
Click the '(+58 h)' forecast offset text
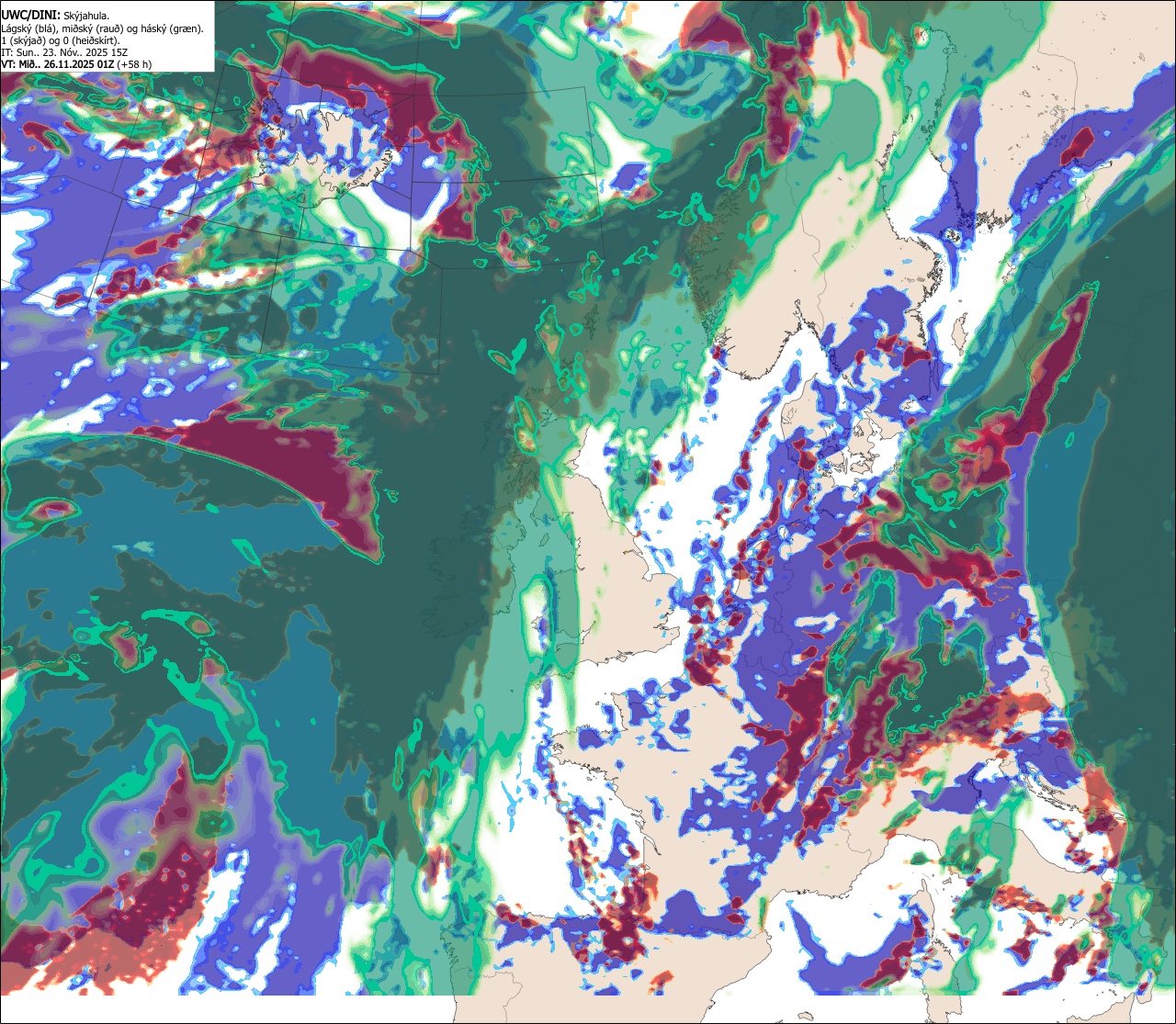[x=134, y=64]
